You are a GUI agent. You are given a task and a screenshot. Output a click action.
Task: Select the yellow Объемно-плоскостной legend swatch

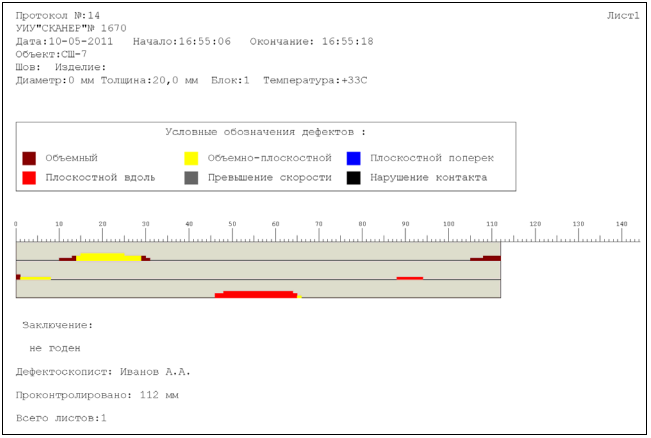[x=190, y=158]
